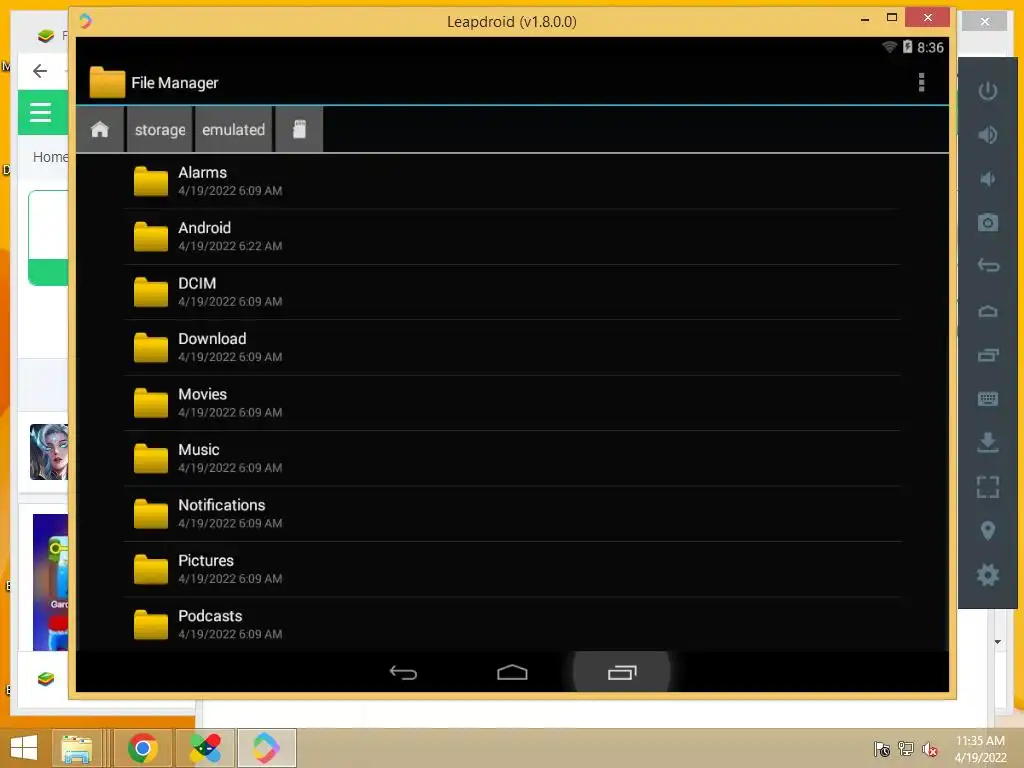Click the DCIM folder icon
Viewport: 1024px width, 768px height.
click(151, 292)
